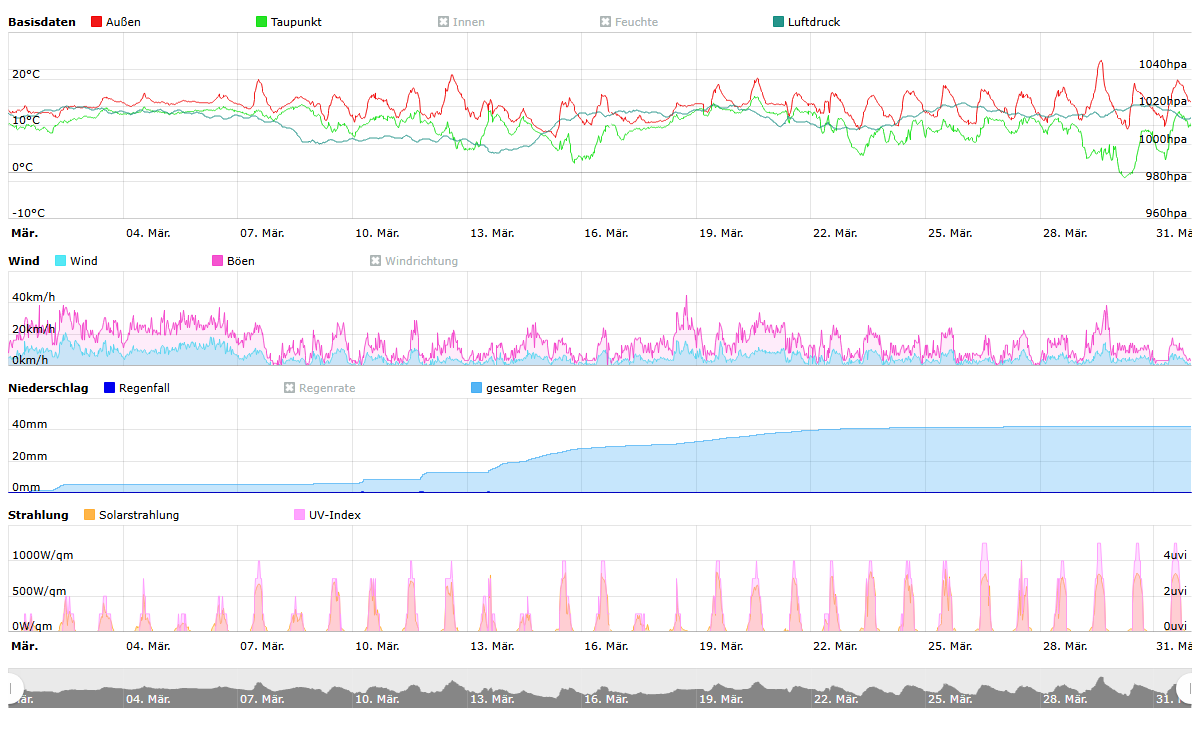Enable the disabled Innen series

[x=444, y=22]
